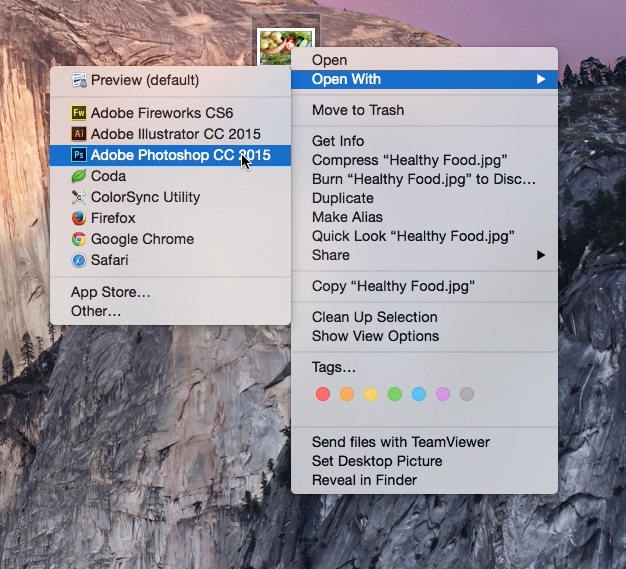Choose Adobe Fireworks CS6 from the submenu
The height and width of the screenshot is (569, 626).
pos(170,113)
